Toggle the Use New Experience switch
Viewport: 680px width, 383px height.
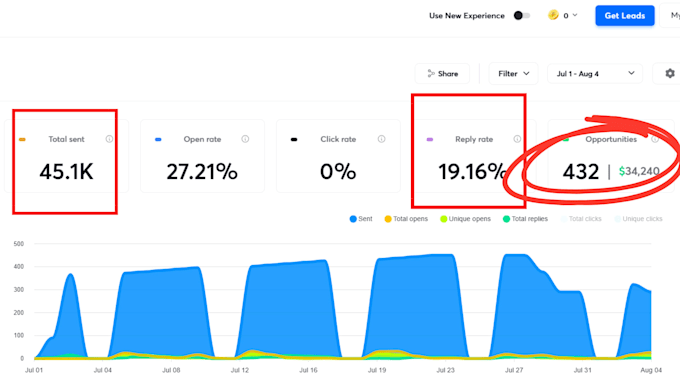522,16
